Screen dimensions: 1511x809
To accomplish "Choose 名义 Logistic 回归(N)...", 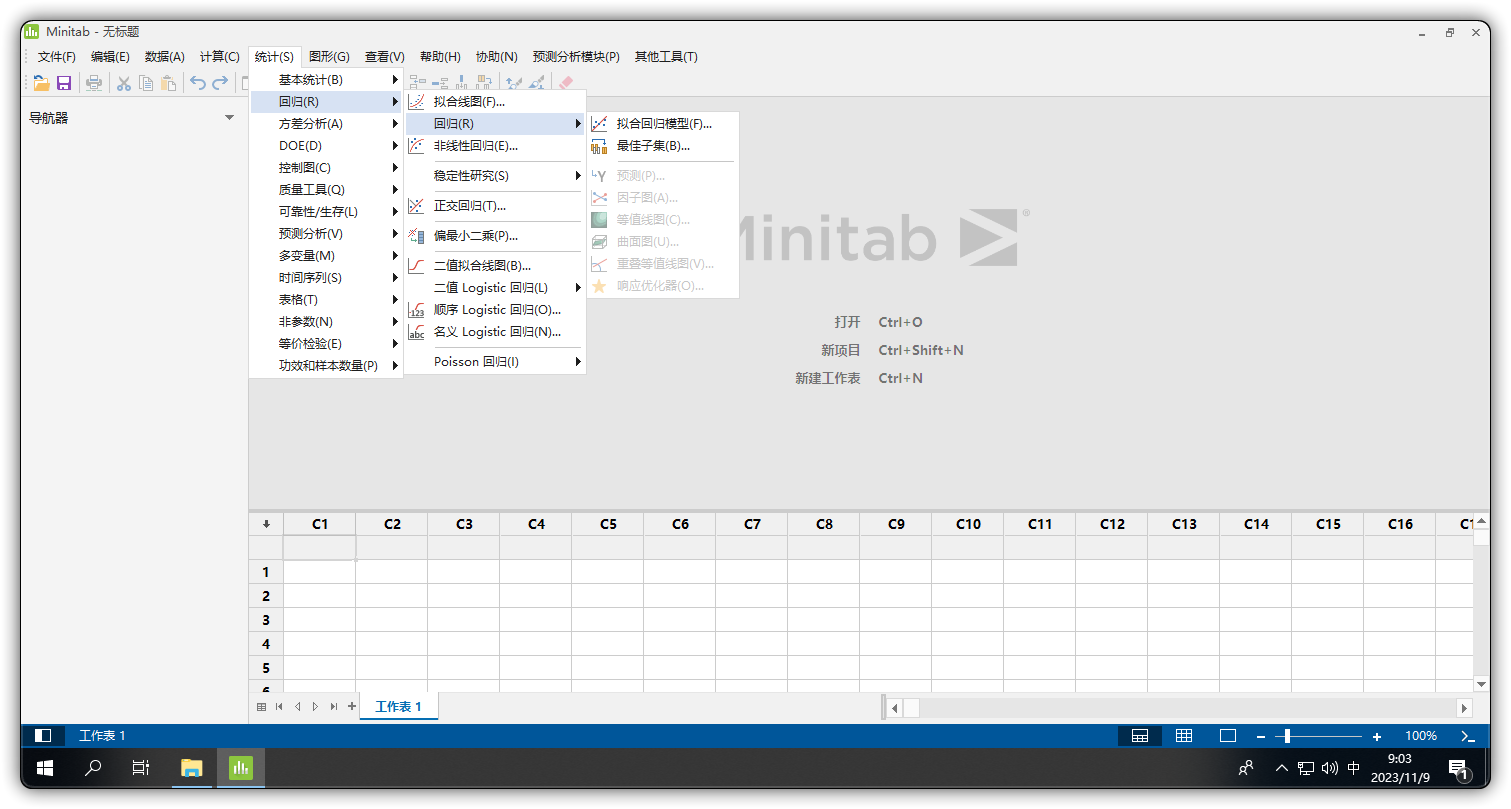I will point(494,332).
